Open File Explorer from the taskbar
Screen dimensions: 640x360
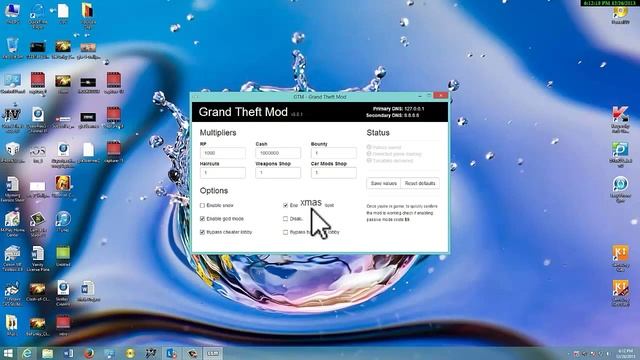pos(47,353)
